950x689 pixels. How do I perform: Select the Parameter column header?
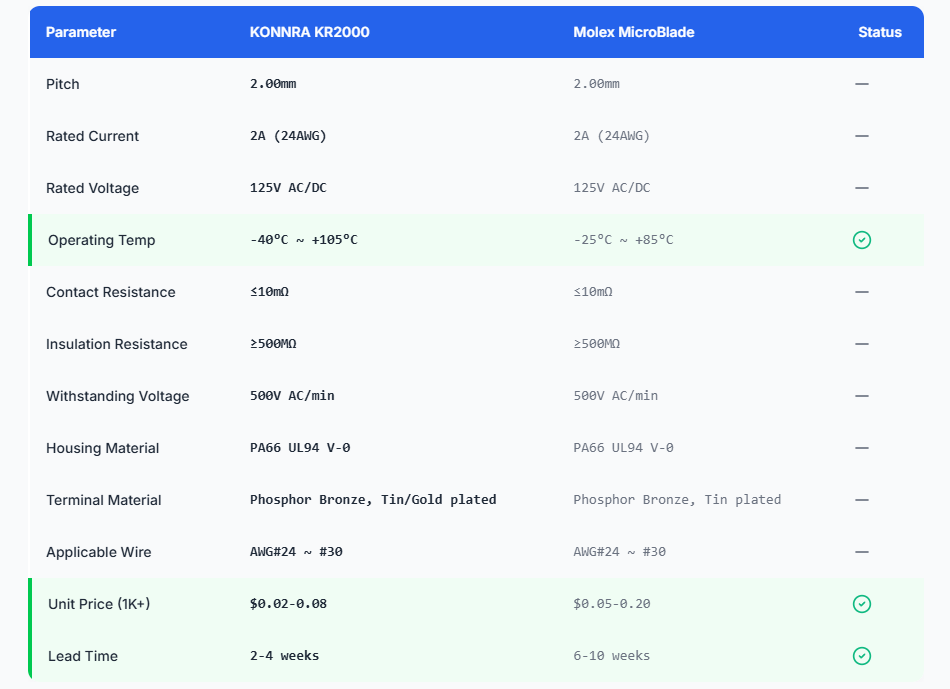(81, 32)
